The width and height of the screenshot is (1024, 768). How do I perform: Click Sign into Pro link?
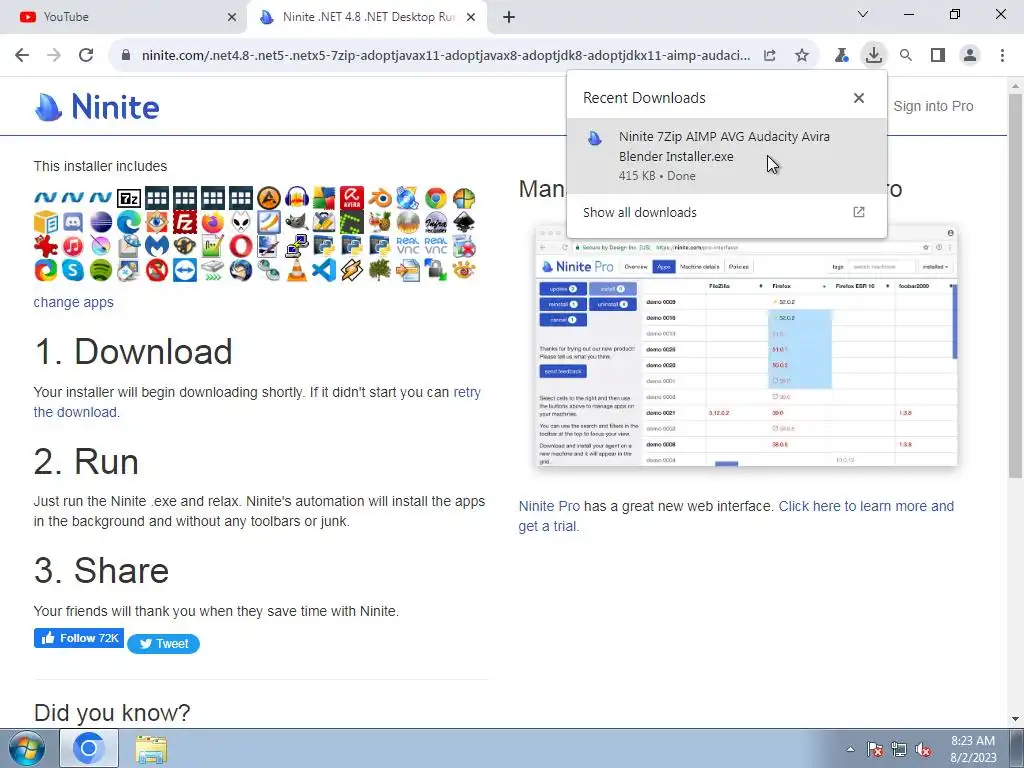933,106
